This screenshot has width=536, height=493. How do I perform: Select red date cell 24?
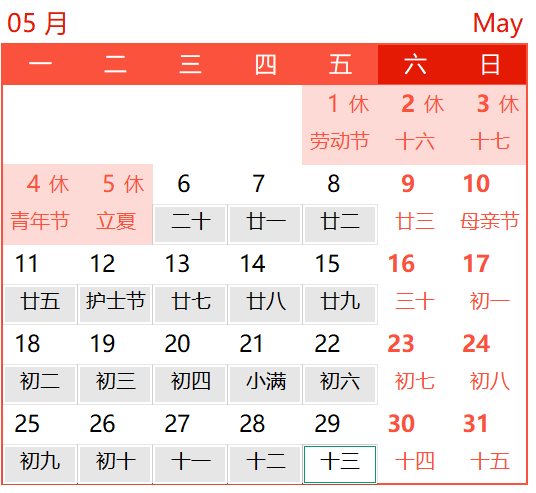coord(490,344)
